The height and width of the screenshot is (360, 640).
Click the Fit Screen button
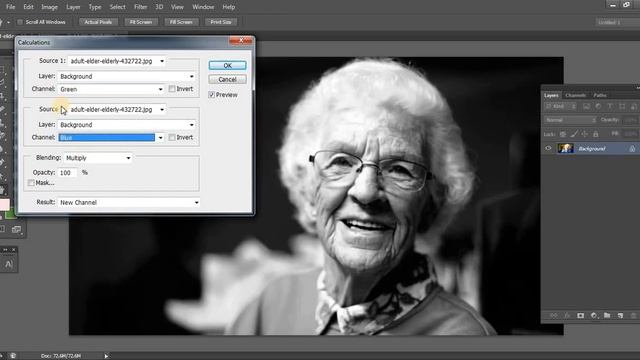[x=141, y=22]
